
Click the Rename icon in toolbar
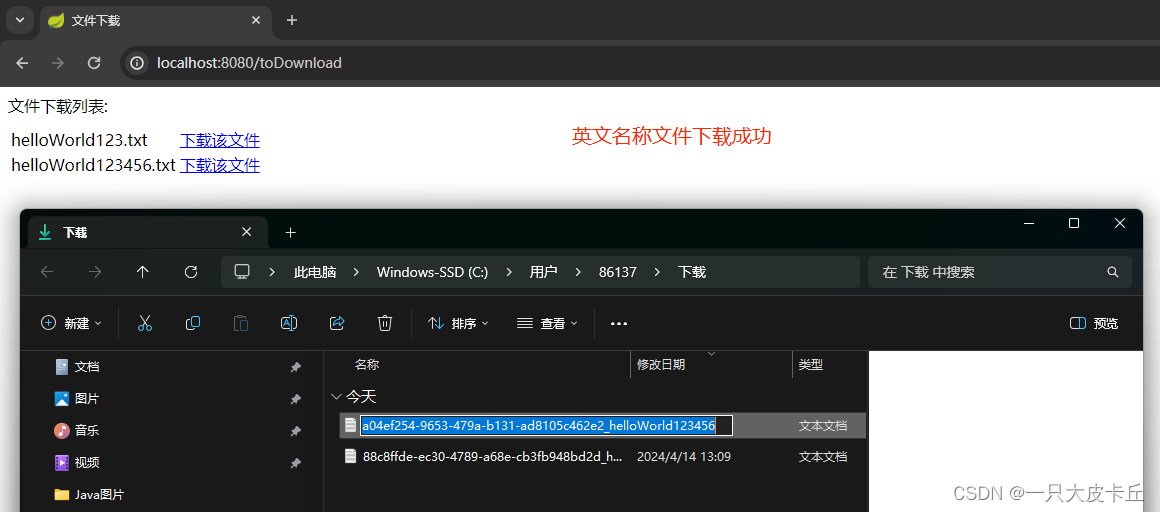point(289,323)
